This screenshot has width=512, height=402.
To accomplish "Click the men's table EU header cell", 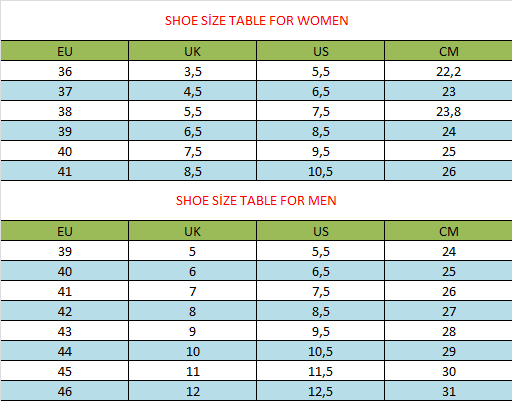I will (65, 231).
